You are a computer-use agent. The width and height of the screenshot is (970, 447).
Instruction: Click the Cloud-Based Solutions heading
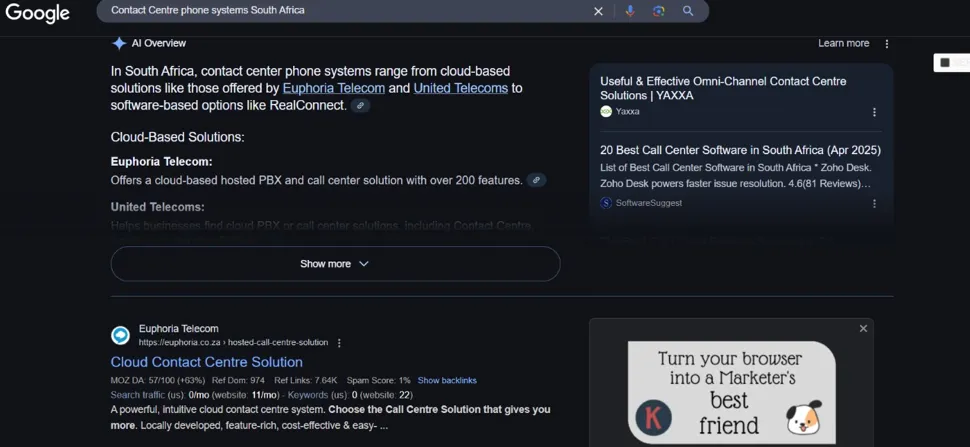tap(178, 137)
